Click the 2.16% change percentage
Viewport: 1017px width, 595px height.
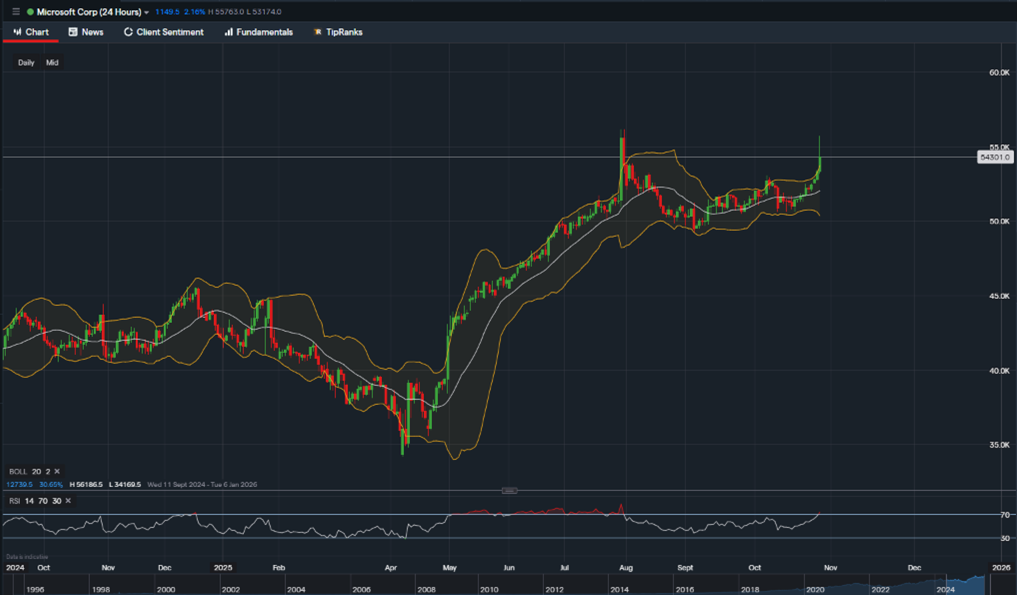click(x=194, y=11)
